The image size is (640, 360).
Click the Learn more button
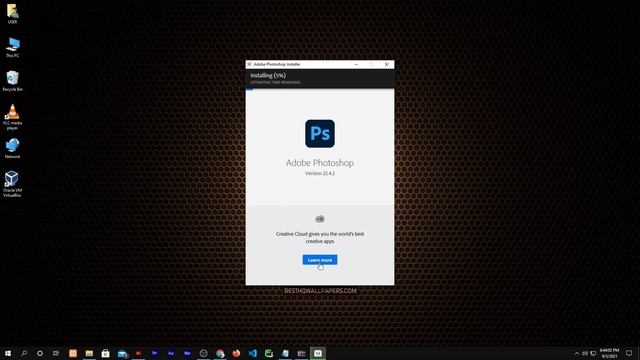coord(320,260)
